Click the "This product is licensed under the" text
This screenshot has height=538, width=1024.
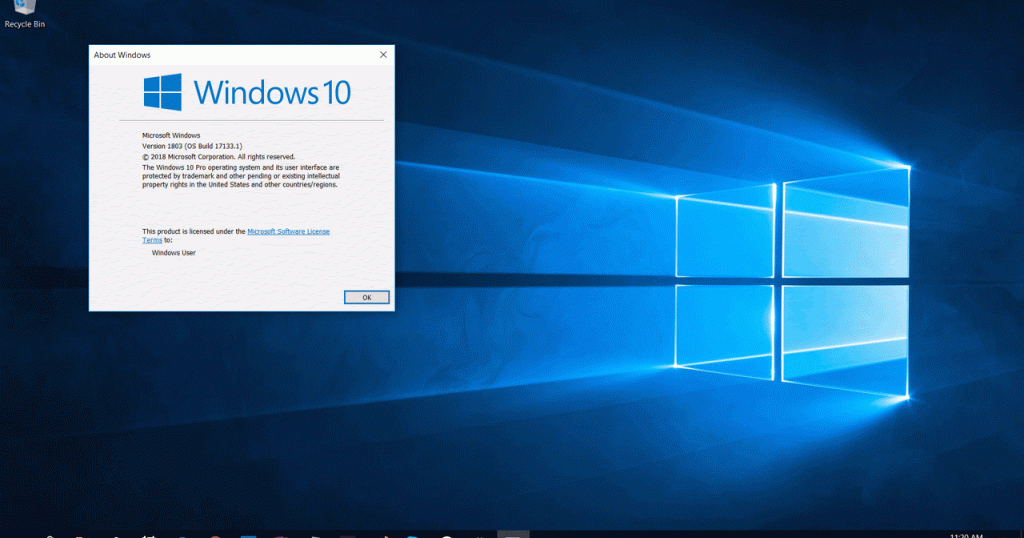pos(194,231)
